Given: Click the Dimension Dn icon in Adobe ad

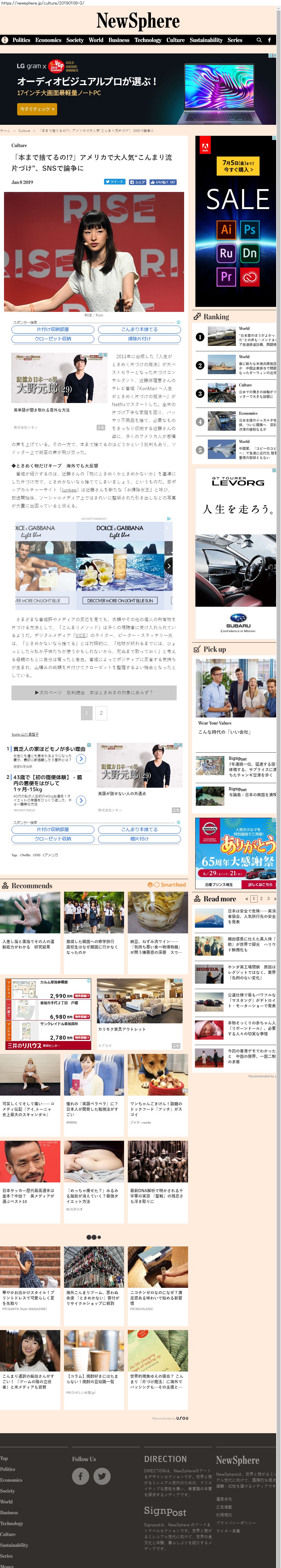Looking at the screenshot, I should point(249,253).
